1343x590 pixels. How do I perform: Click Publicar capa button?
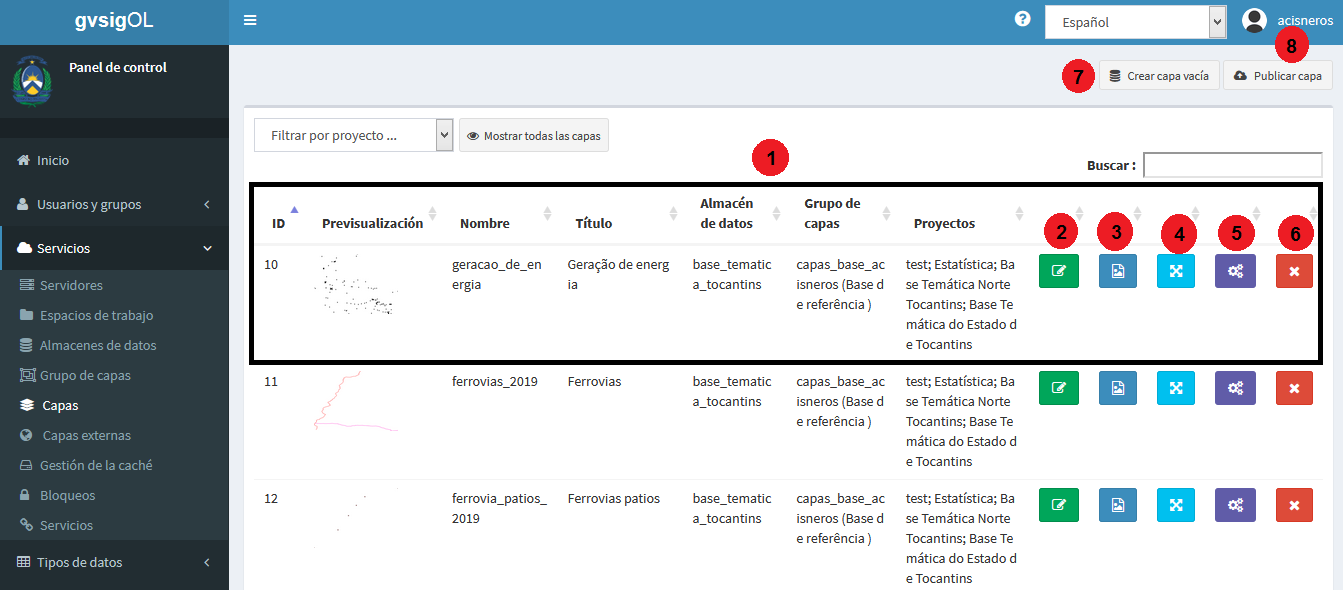point(1278,75)
